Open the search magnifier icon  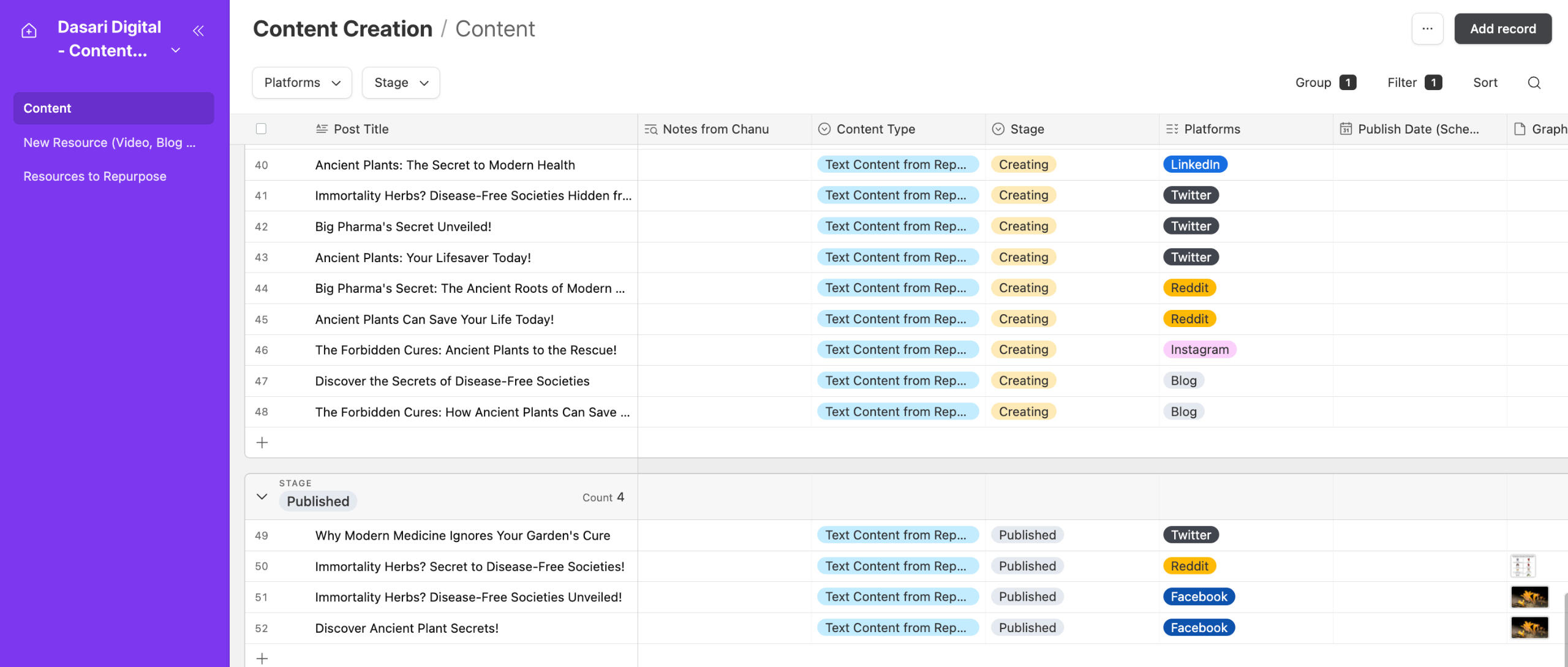pos(1534,83)
